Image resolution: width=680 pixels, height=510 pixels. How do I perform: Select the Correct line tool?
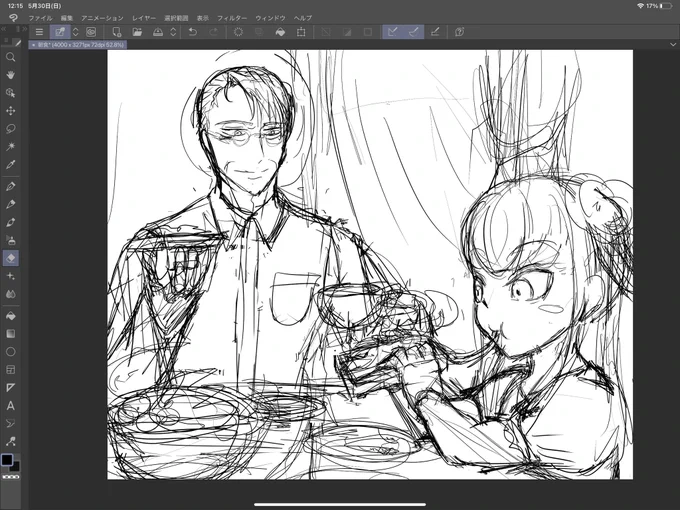(x=10, y=441)
